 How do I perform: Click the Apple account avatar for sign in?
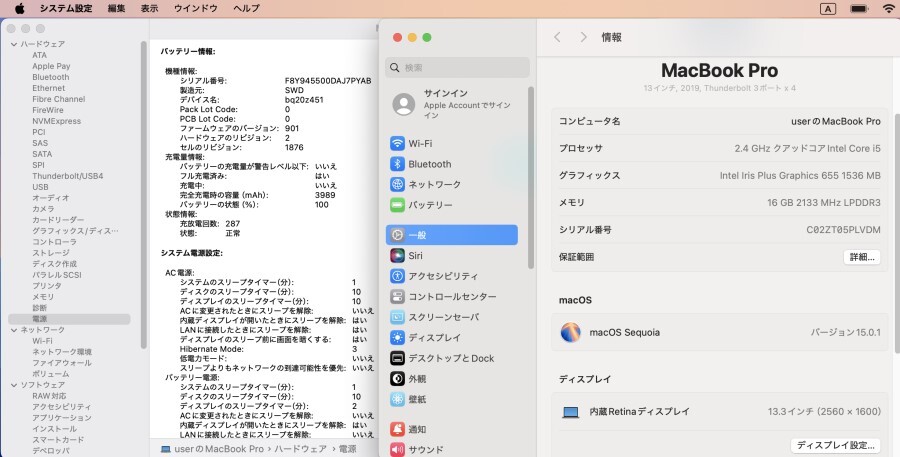[x=404, y=104]
